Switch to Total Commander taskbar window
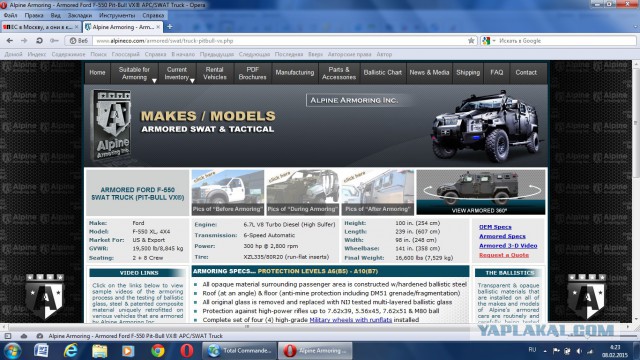The height and width of the screenshot is (360, 640). 240,351
